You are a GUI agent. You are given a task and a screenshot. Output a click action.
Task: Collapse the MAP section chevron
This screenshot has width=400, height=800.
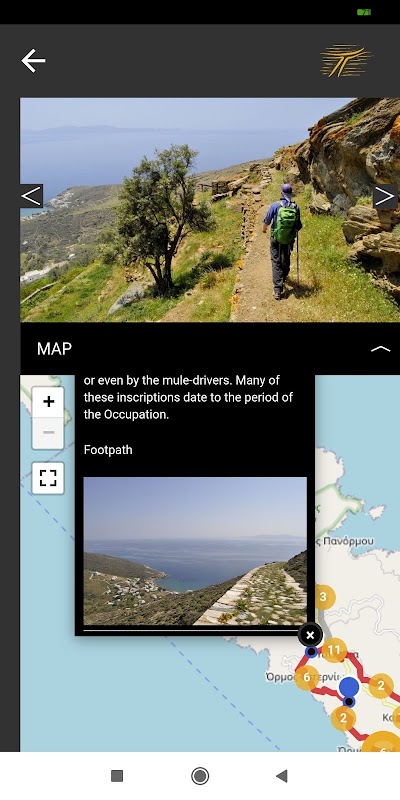click(380, 349)
